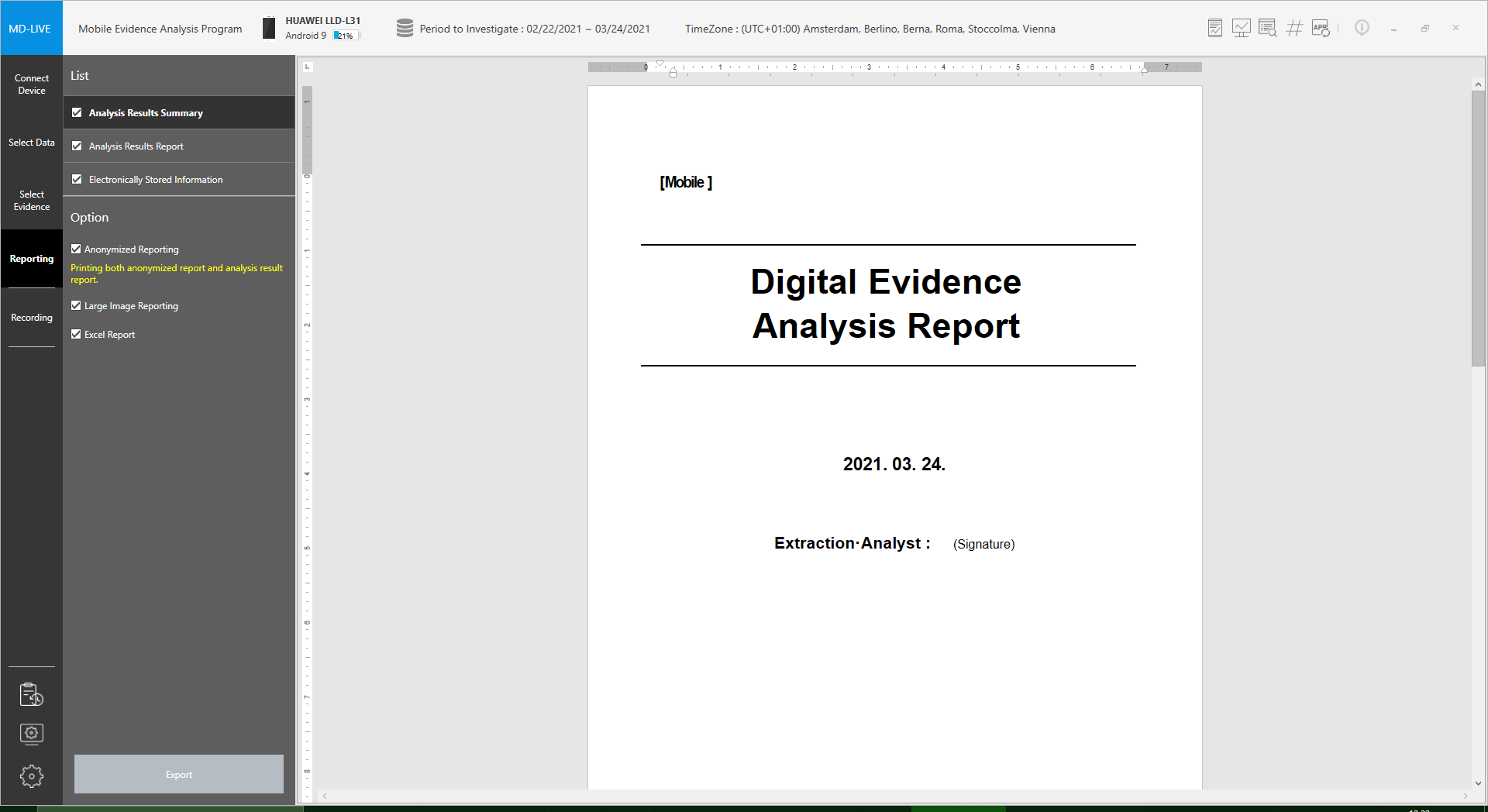Click horizontal scrollbar left arrow
The width and height of the screenshot is (1488, 812).
click(325, 796)
